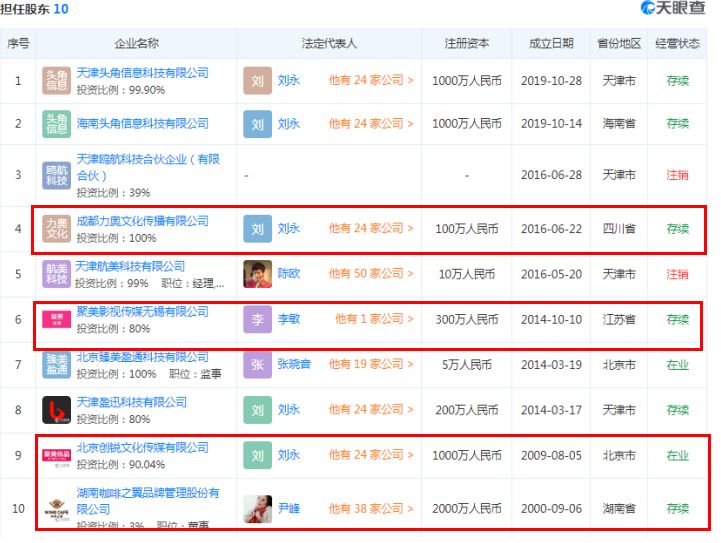The image size is (721, 543).
Task: Open 北京臻美盈通科技有限公司 company link
Action: coord(143,357)
